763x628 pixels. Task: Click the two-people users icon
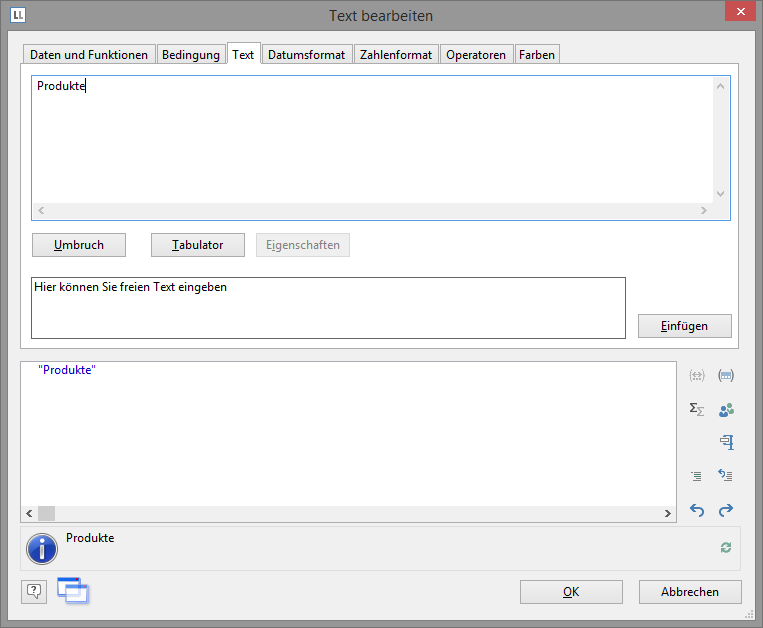pyautogui.click(x=726, y=409)
